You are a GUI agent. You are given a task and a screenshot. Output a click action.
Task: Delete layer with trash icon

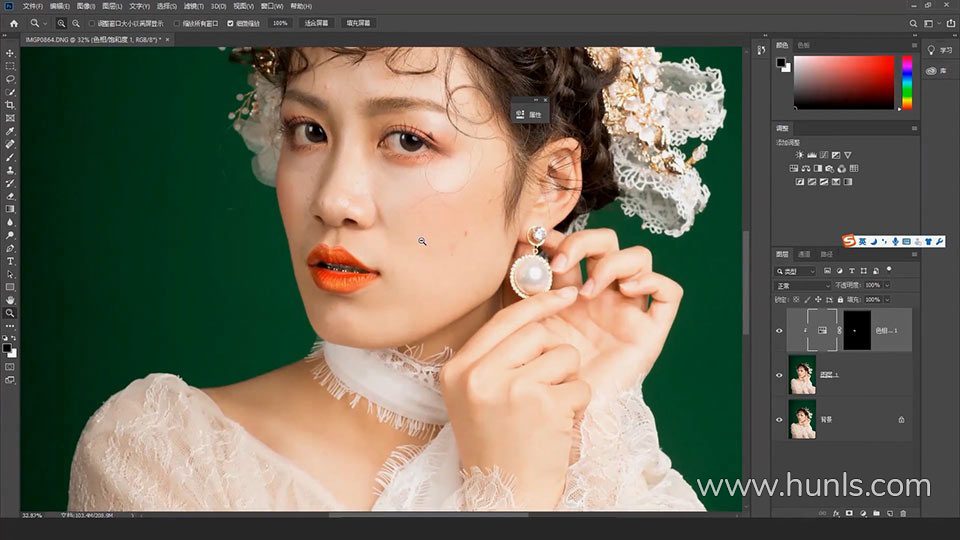(903, 513)
